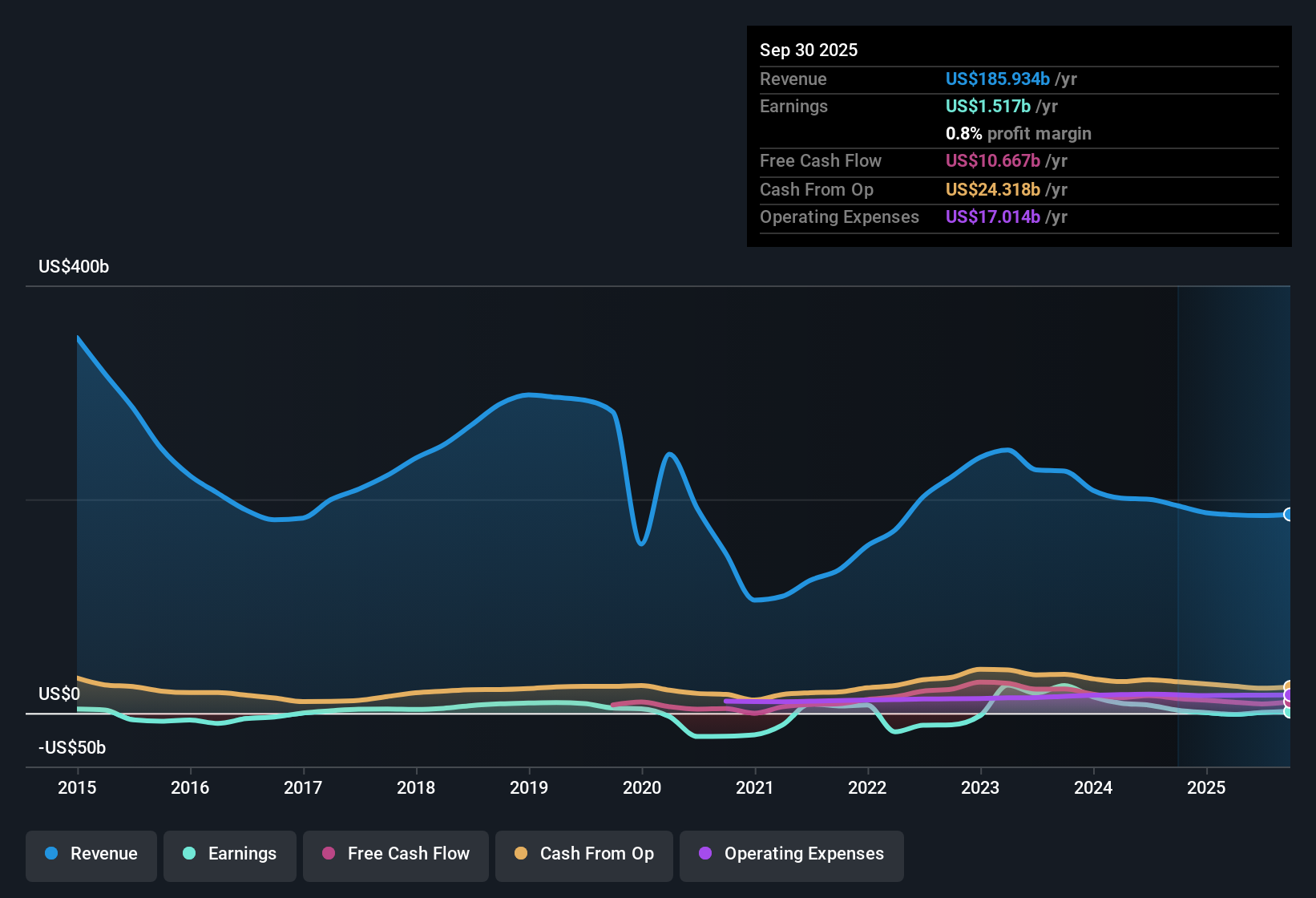Toggle the Revenue series visibility
Viewport: 1316px width, 898px height.
(x=91, y=855)
